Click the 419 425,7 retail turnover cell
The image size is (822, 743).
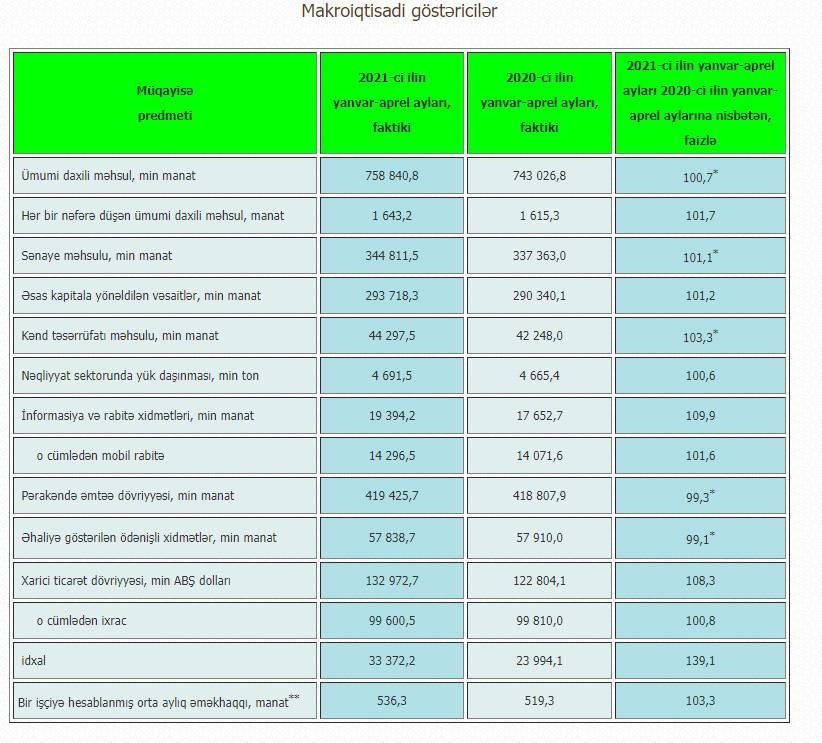(391, 496)
